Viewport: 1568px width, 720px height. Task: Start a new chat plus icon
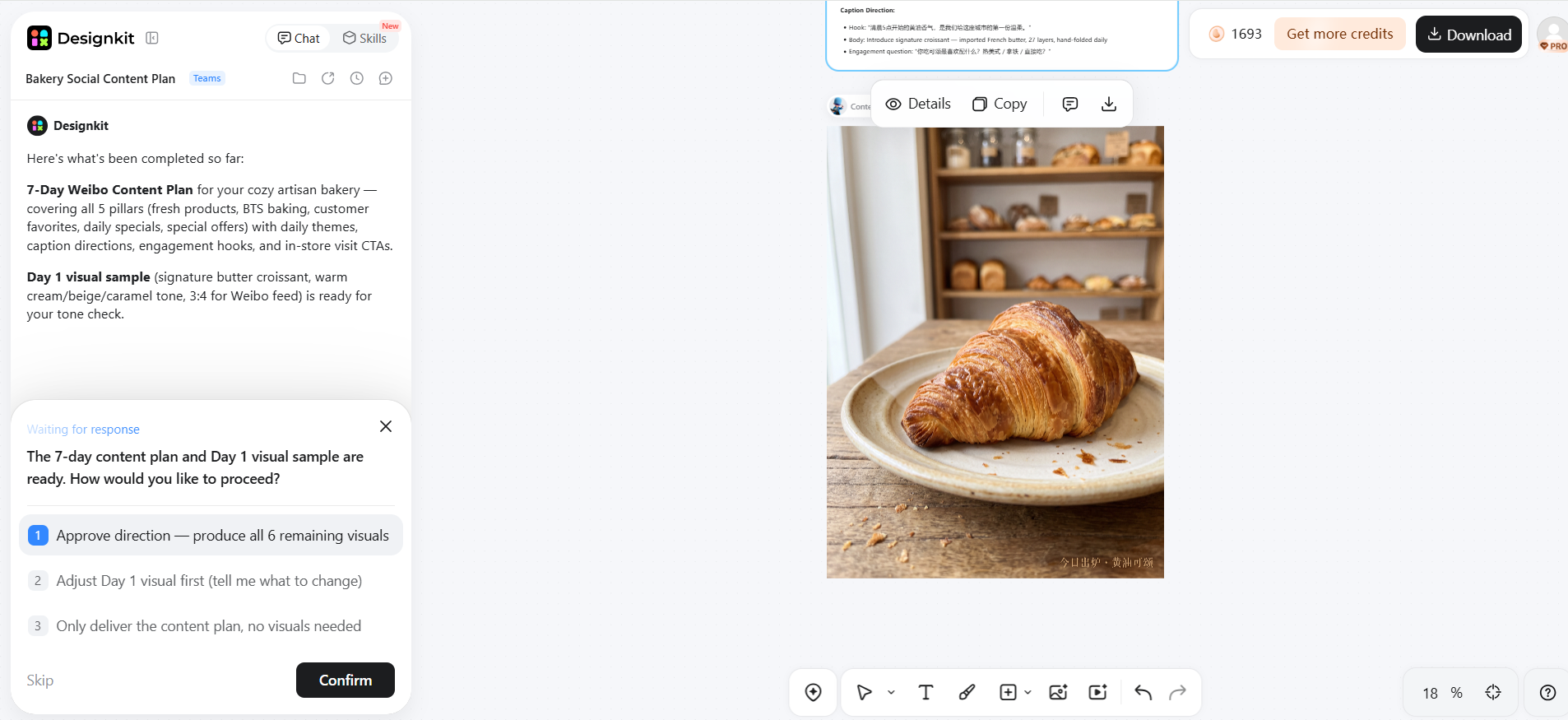click(x=386, y=78)
